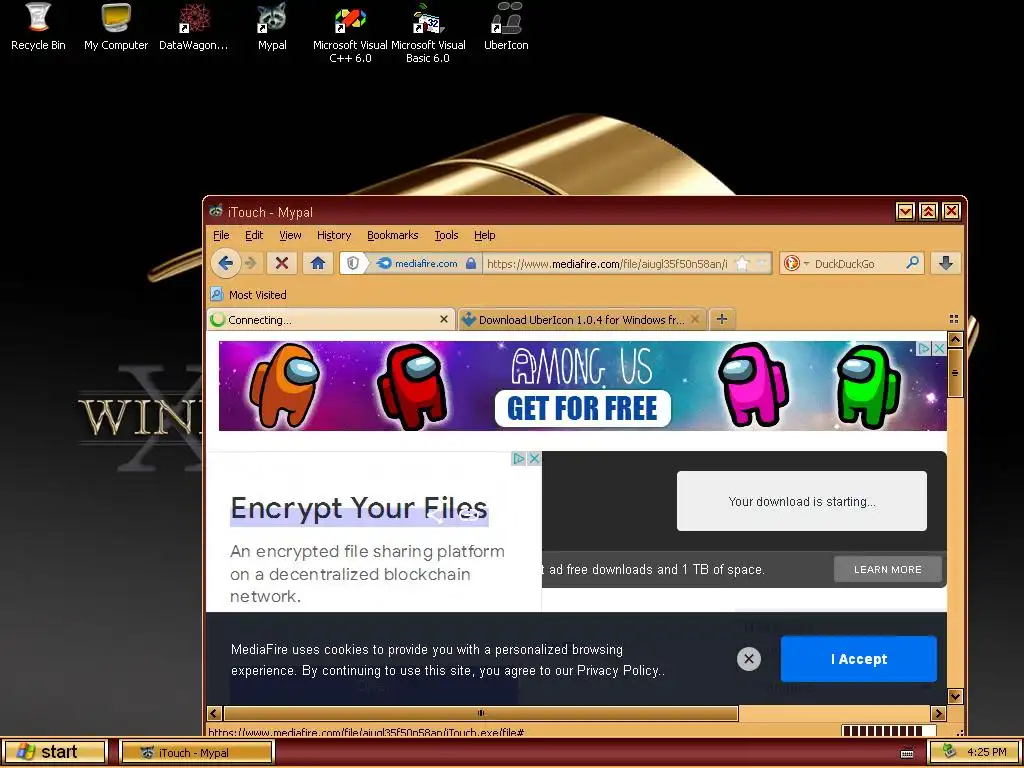Close the Encrypt Your Files ad
This screenshot has width=1024, height=768.
(534, 458)
